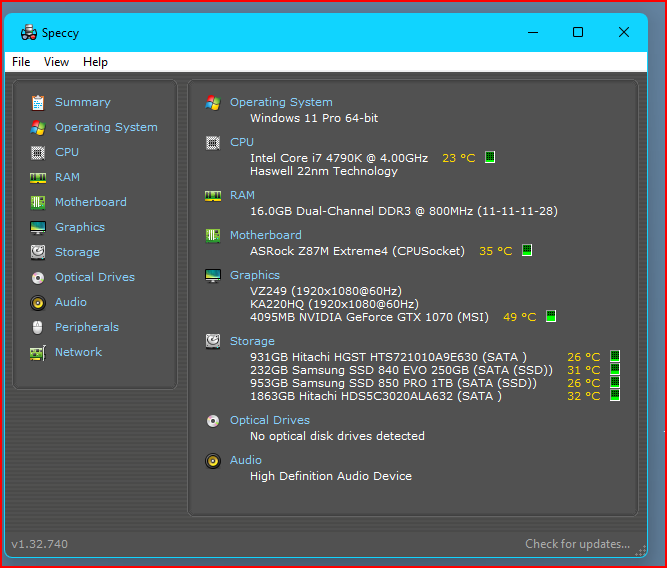Screen dimensions: 667x568
Task: Open the Motherboard heading link in summary
Action: 265,235
